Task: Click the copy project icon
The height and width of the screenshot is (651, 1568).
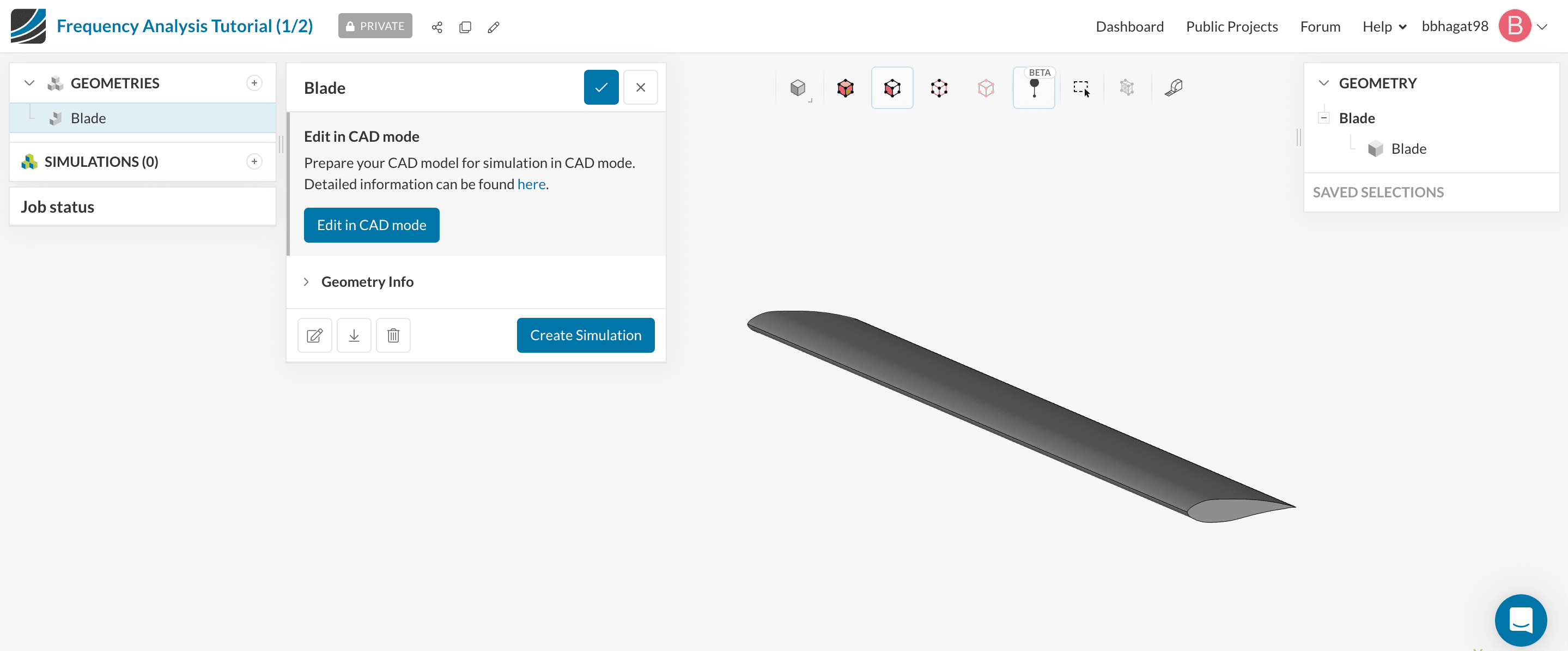Action: click(465, 27)
